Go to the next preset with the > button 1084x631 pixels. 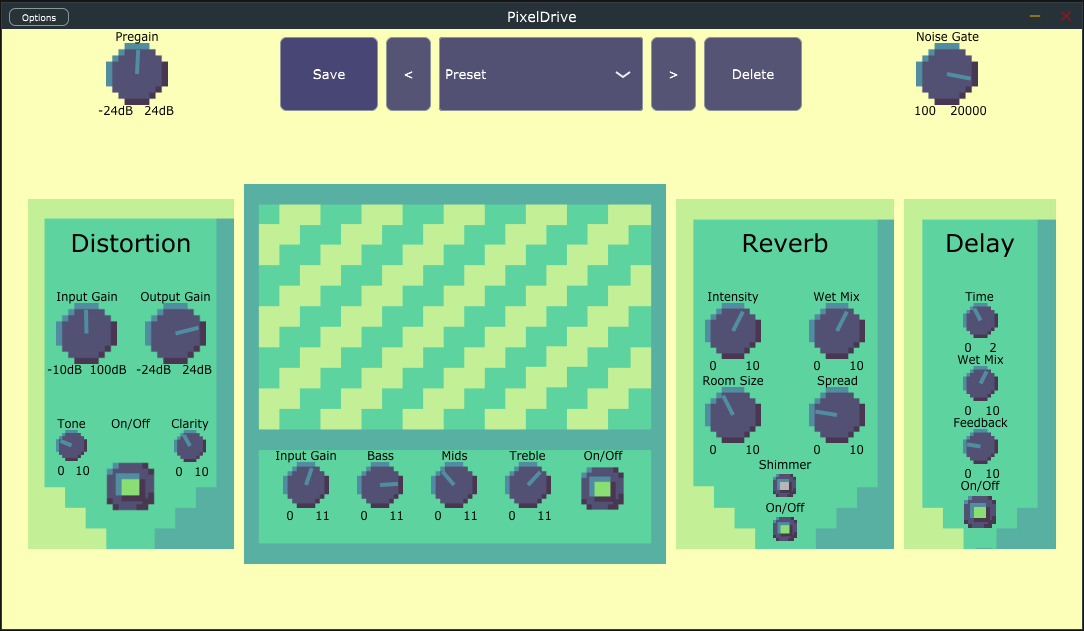673,74
